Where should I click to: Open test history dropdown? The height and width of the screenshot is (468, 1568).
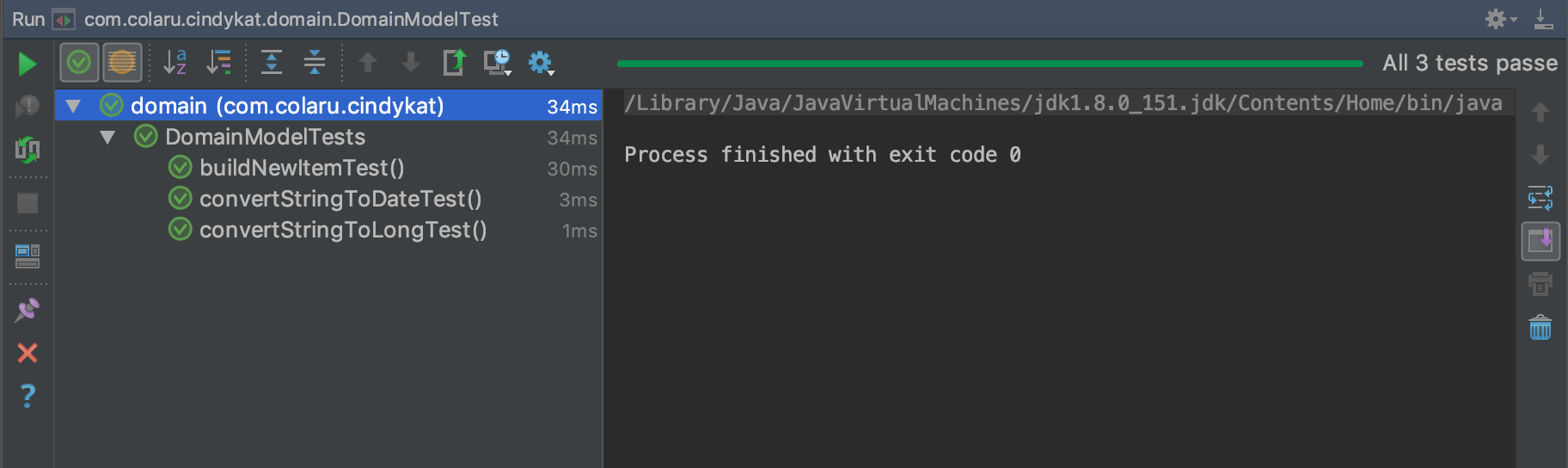pos(497,62)
